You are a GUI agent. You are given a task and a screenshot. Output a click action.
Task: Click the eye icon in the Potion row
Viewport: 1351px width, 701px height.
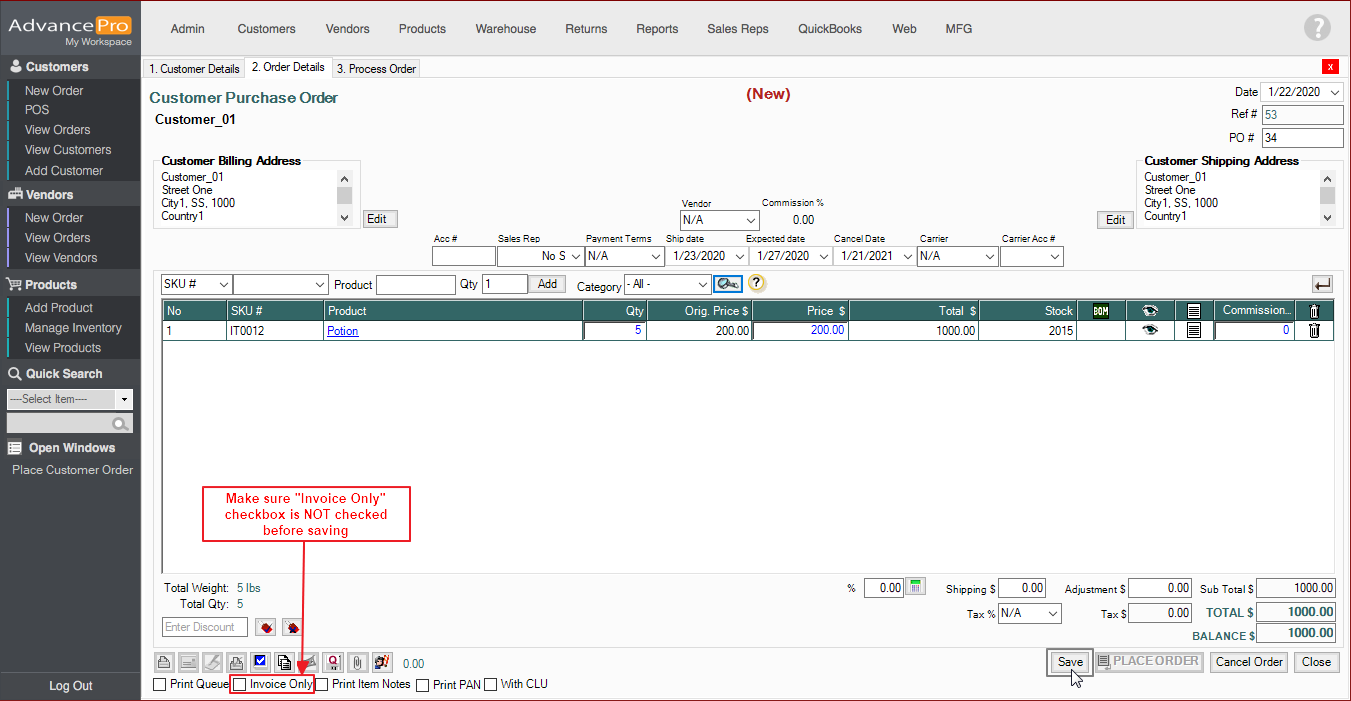click(x=1150, y=331)
